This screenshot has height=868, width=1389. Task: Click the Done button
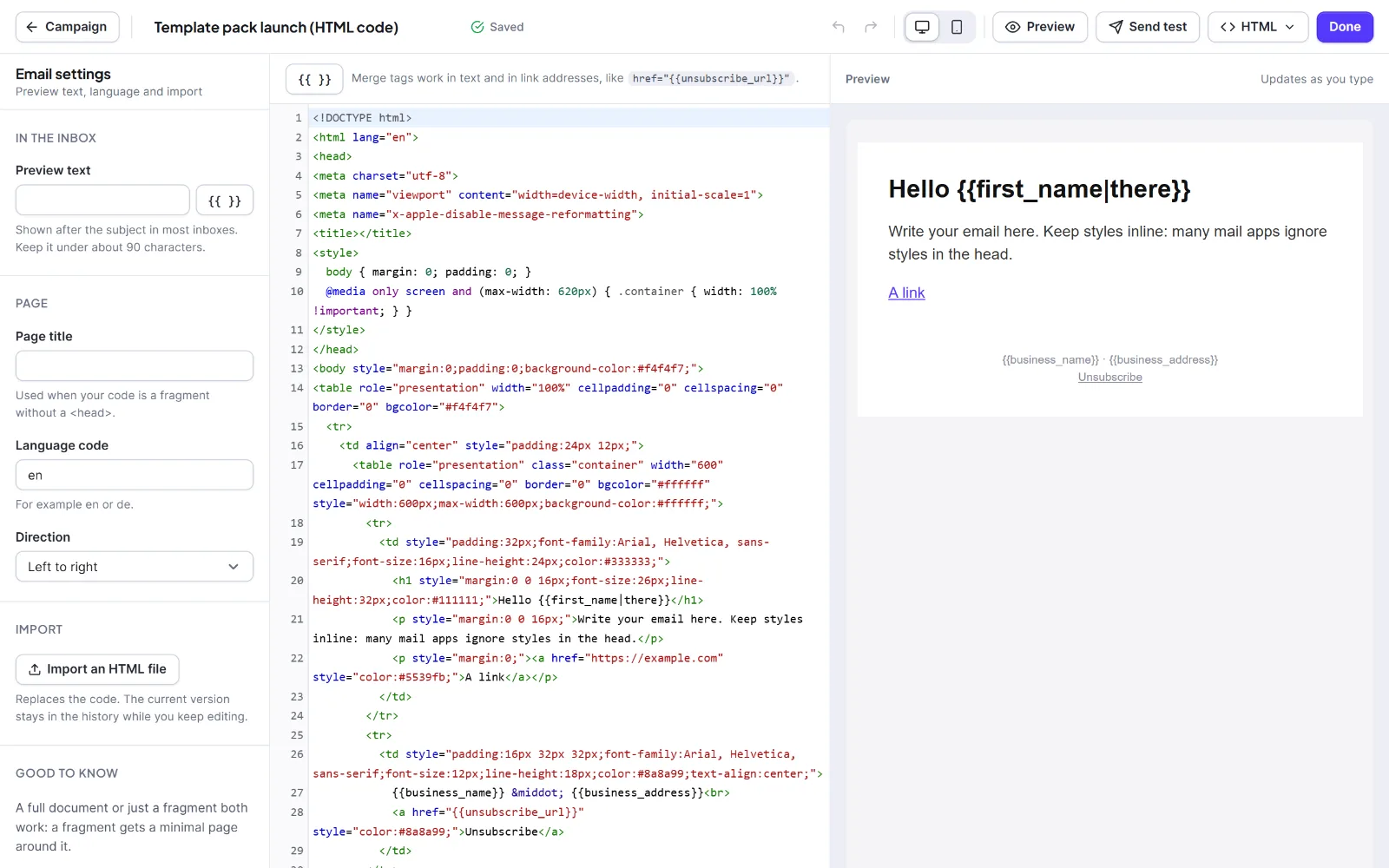tap(1345, 27)
